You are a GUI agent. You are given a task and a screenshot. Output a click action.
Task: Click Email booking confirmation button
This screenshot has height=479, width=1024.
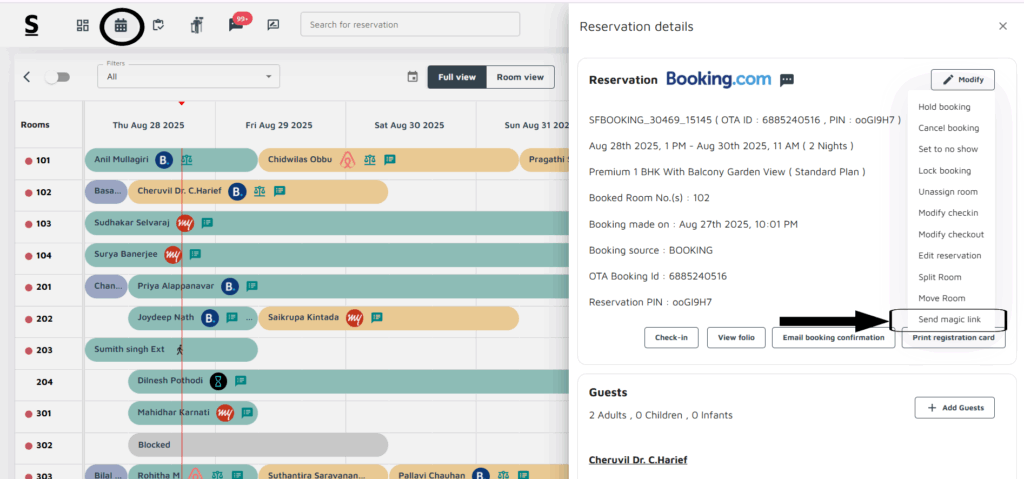(833, 338)
